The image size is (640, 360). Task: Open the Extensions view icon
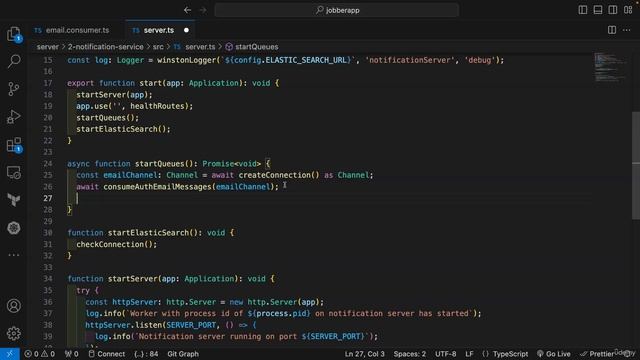14,144
